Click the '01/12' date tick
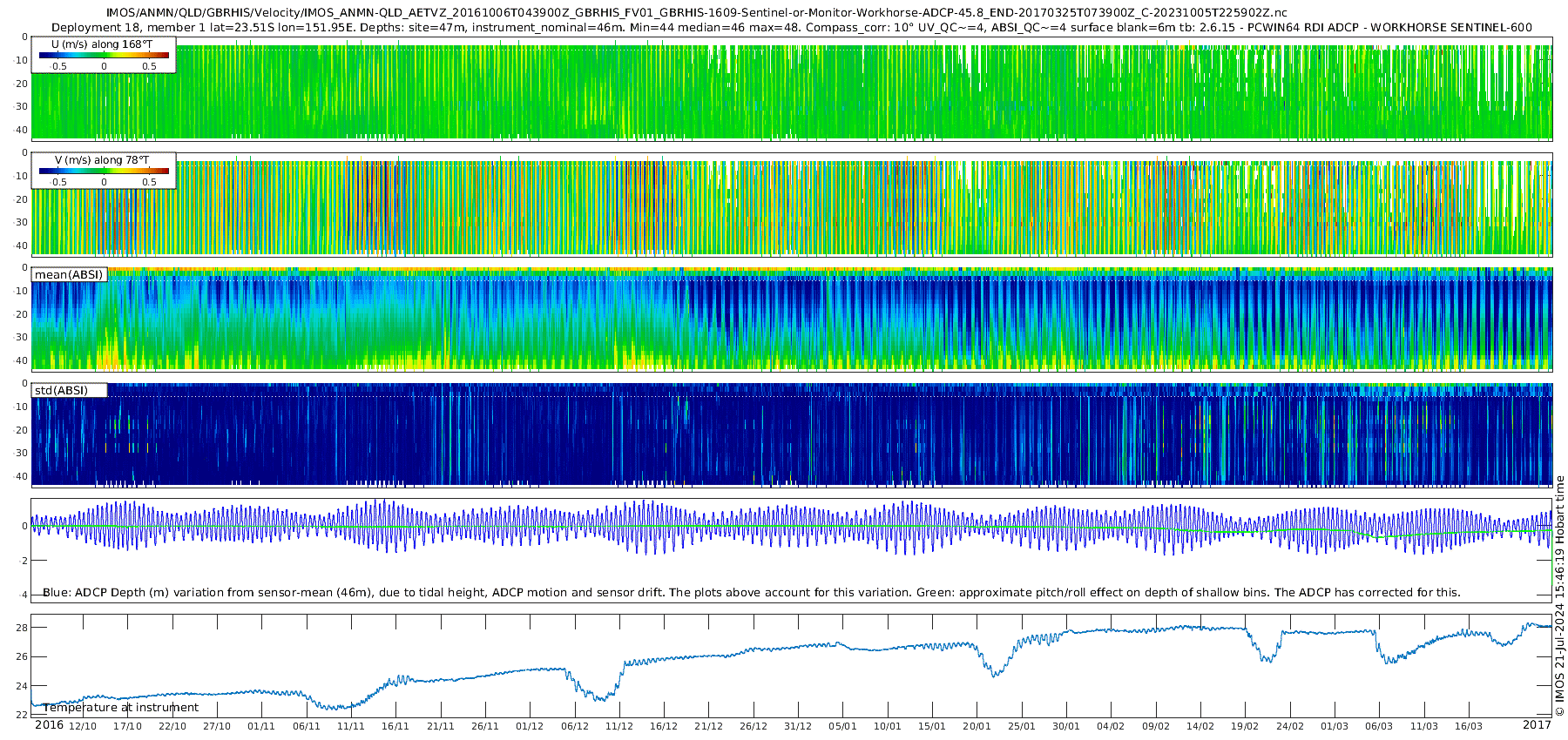The width and height of the screenshot is (1568, 740). tap(530, 726)
